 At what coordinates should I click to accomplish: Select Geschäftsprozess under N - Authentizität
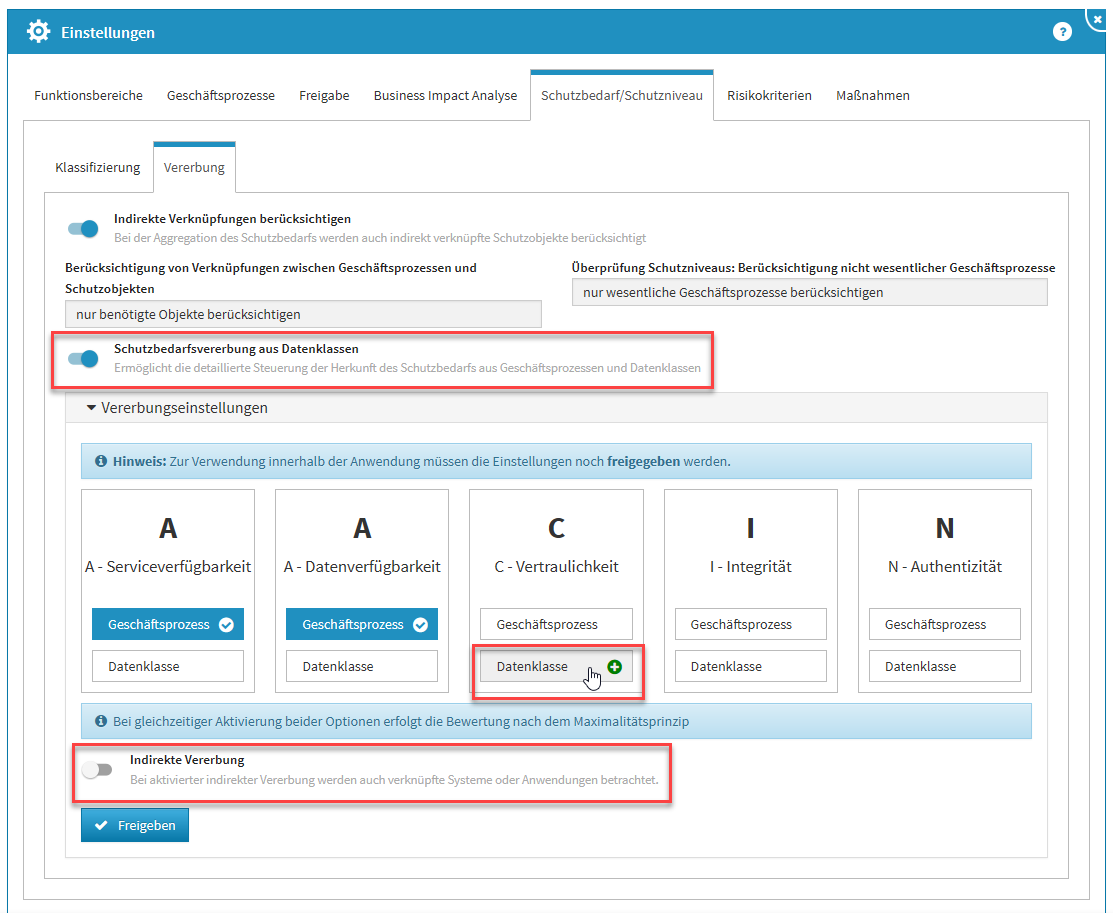click(944, 624)
